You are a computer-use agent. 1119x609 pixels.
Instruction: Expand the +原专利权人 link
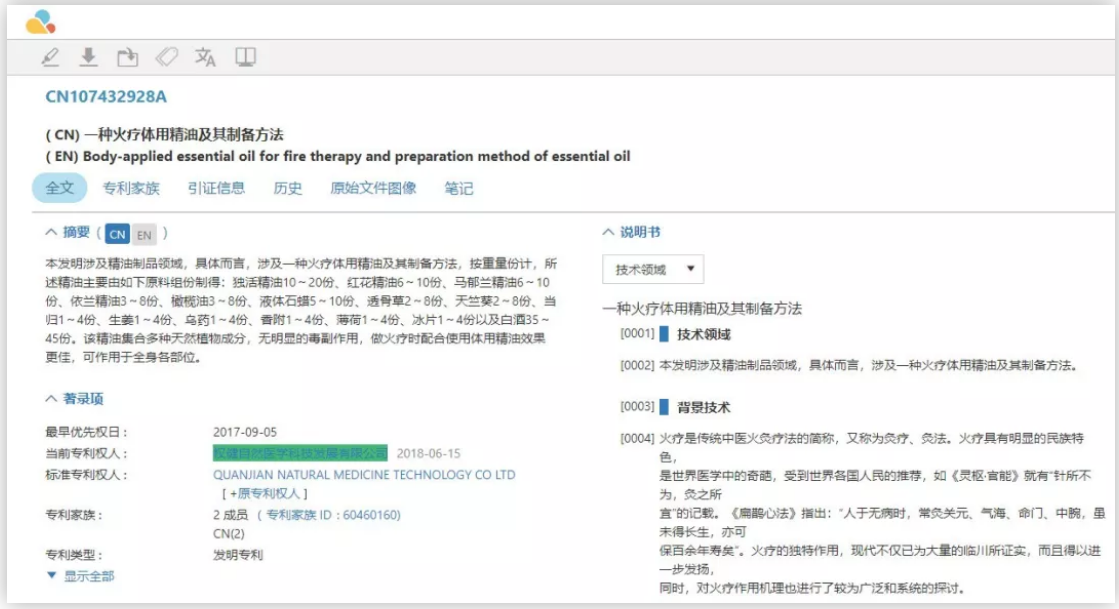coord(264,494)
